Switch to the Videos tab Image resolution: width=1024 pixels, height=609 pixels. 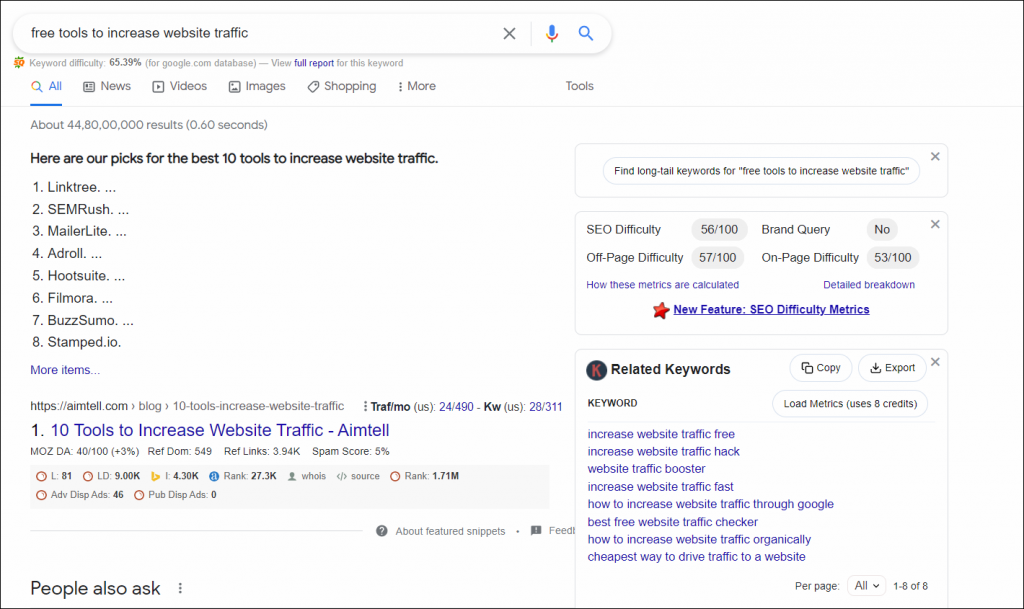[x=179, y=86]
